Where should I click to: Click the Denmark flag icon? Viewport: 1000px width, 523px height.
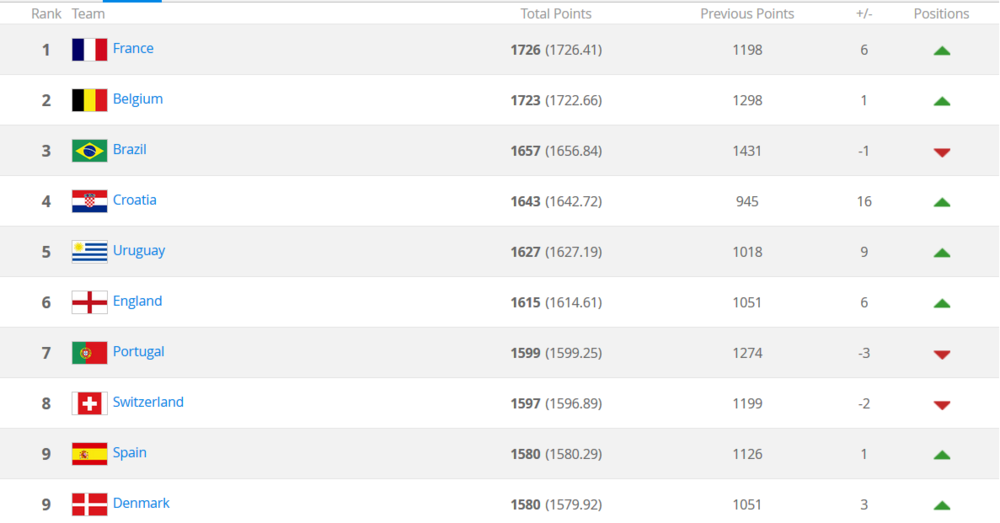89,504
